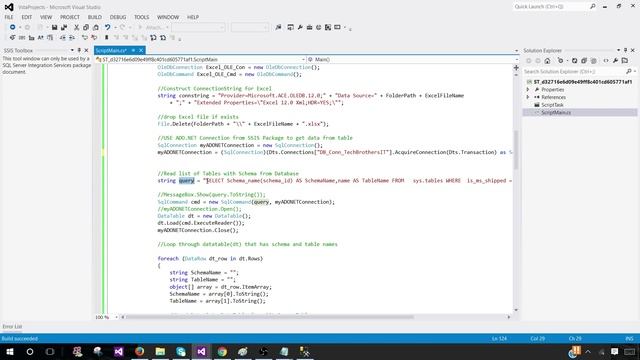Pin the SSIS Toolbox panel (auto hide)
This screenshot has height=360, width=640.
tap(79, 50)
